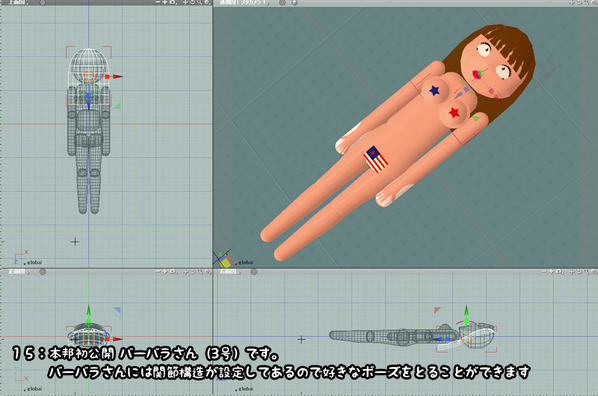Open the 右面図 view name menu
The image size is (598, 396).
pos(230,272)
